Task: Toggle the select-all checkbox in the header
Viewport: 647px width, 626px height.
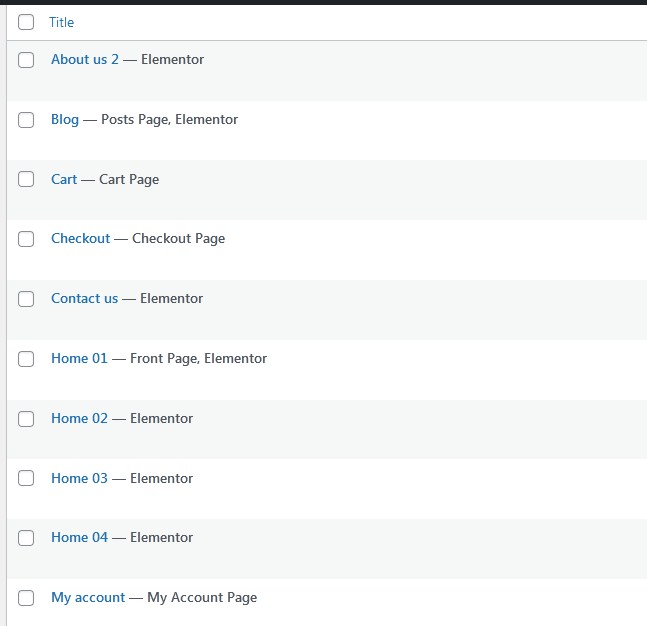Action: [26, 22]
